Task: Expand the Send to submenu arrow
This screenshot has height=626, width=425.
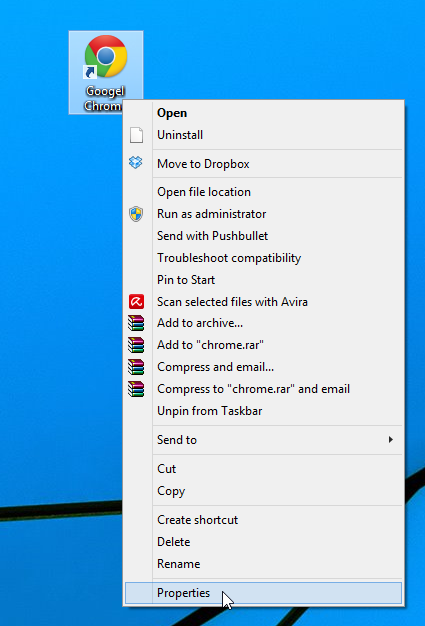Action: 391,440
